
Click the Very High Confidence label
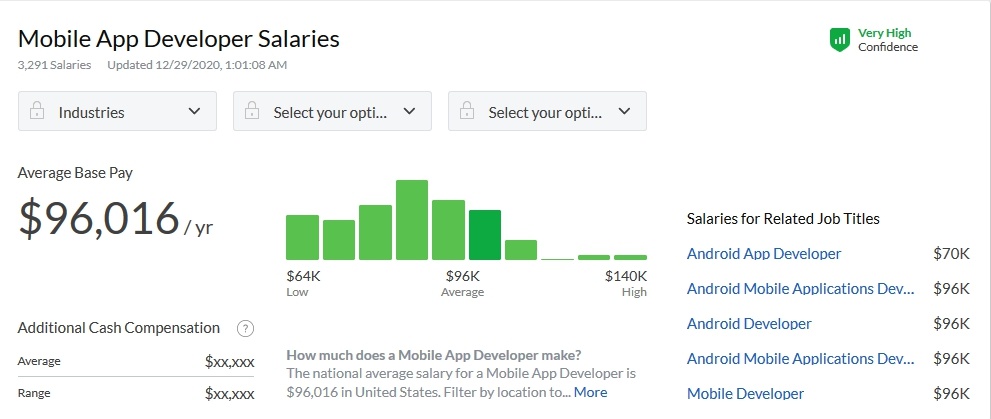click(x=887, y=40)
